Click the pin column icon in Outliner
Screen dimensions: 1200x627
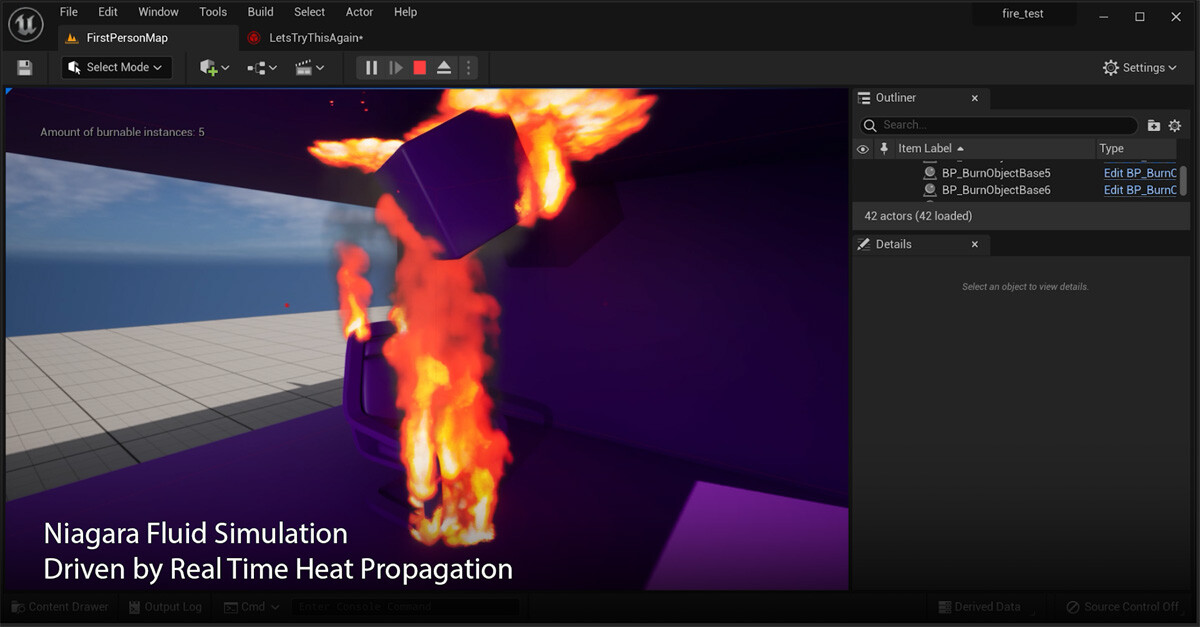[884, 148]
